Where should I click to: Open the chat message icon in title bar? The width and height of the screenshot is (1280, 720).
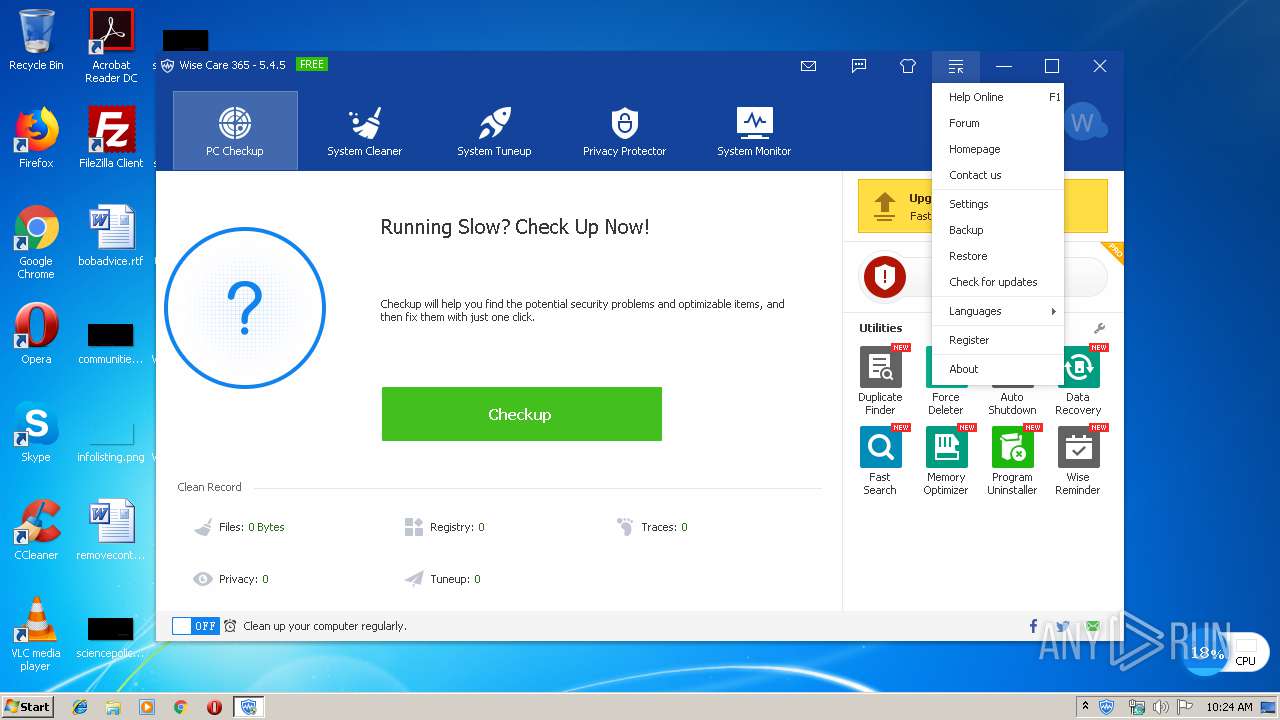point(858,66)
